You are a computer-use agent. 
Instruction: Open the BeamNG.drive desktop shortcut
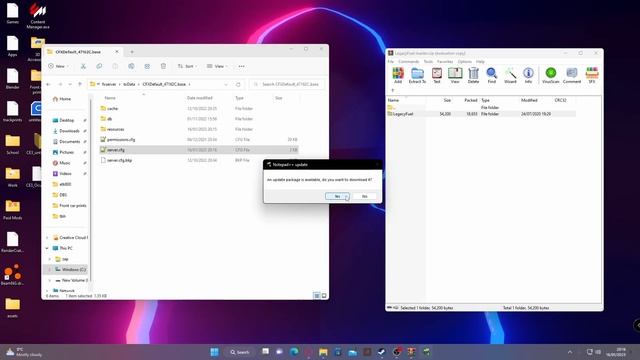[x=12, y=274]
